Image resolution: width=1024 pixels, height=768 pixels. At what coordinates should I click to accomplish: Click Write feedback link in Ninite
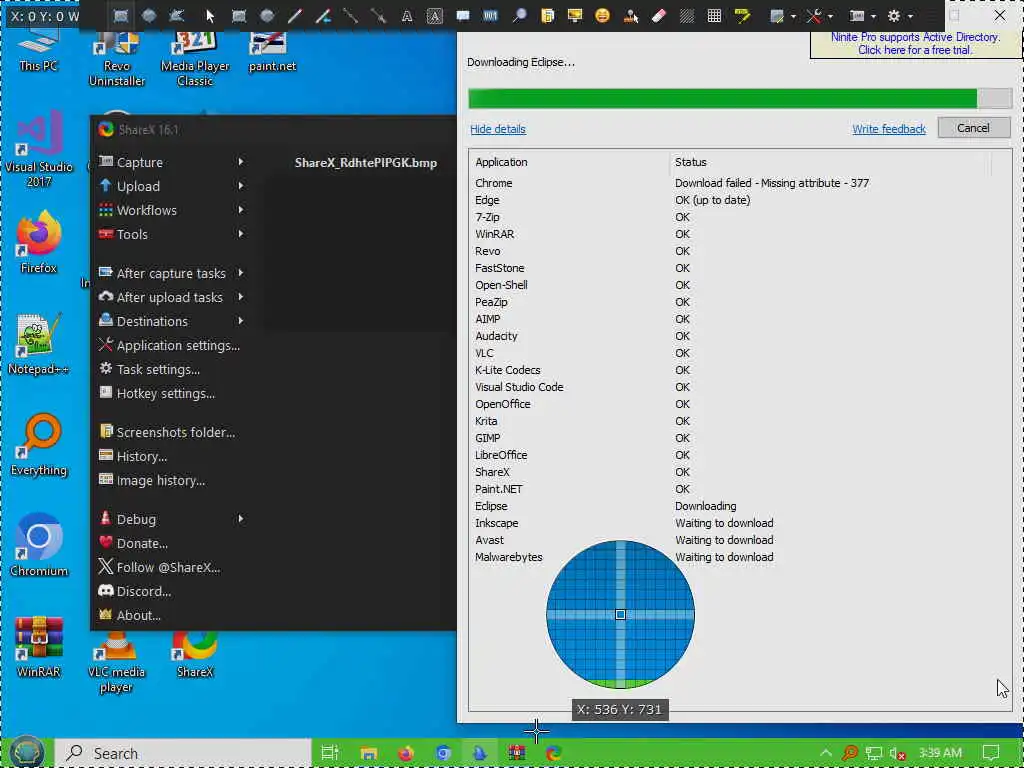click(x=889, y=129)
